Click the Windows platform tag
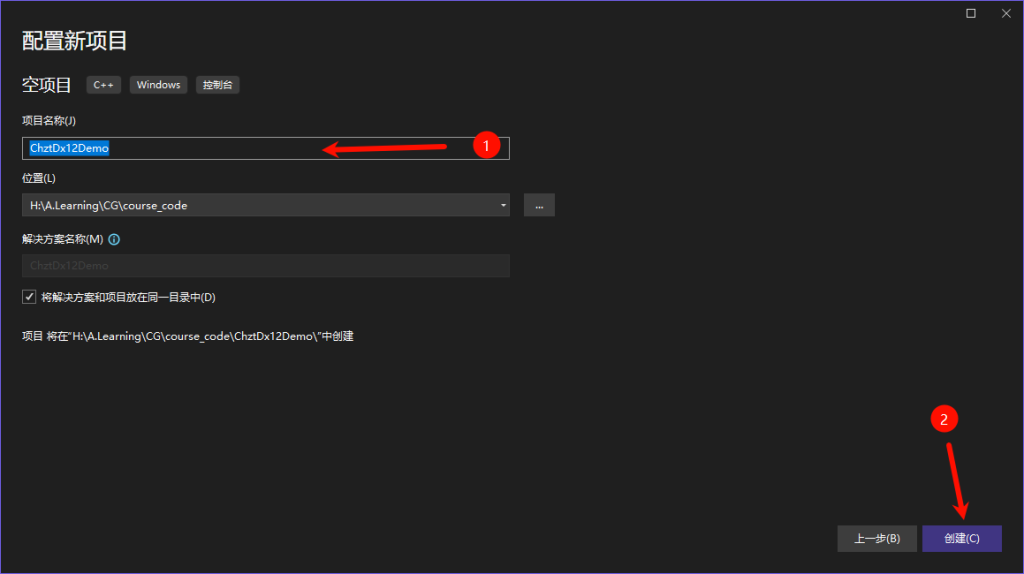The width and height of the screenshot is (1024, 574). (x=159, y=85)
